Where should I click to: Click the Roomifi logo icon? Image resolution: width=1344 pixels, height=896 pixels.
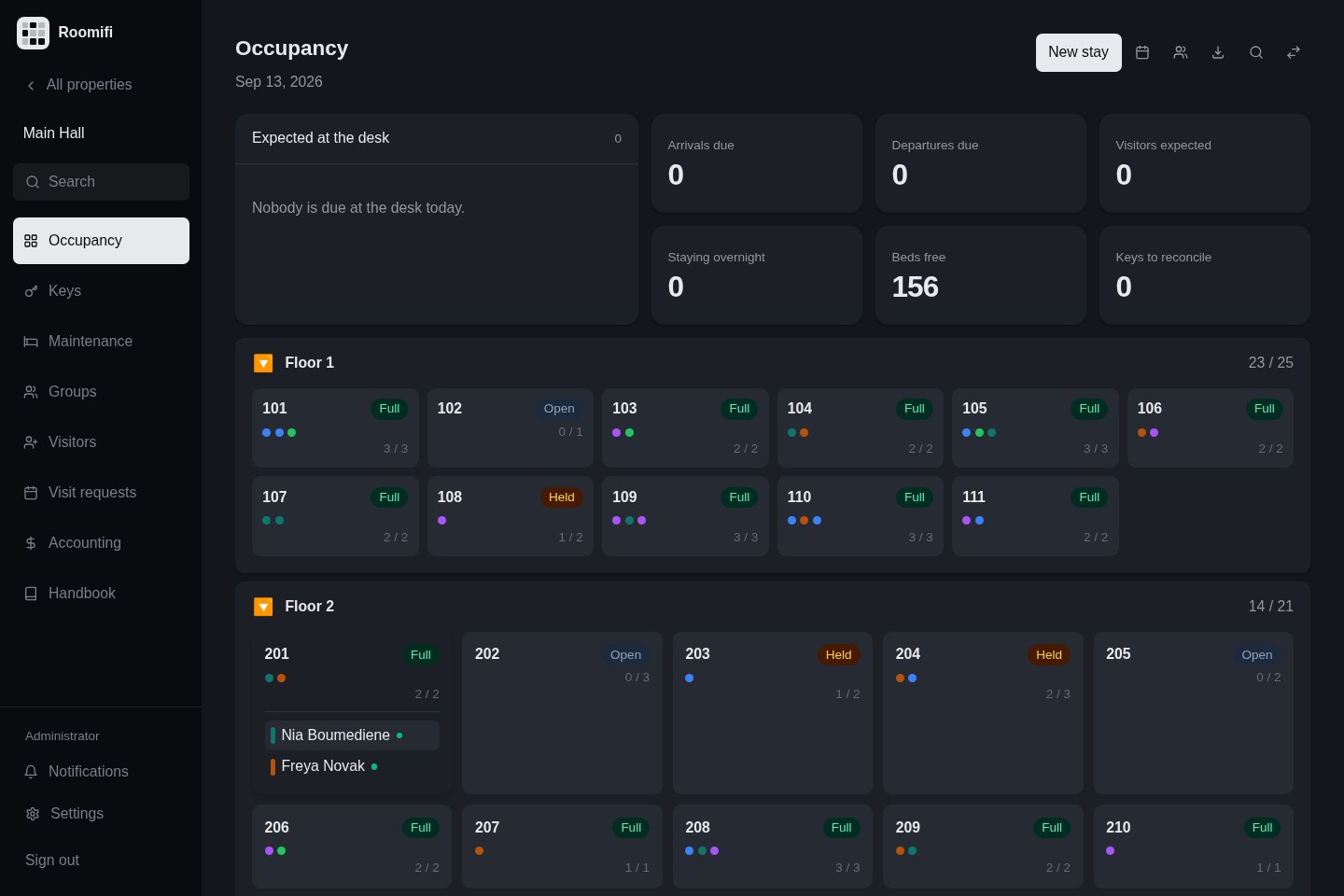click(x=34, y=33)
